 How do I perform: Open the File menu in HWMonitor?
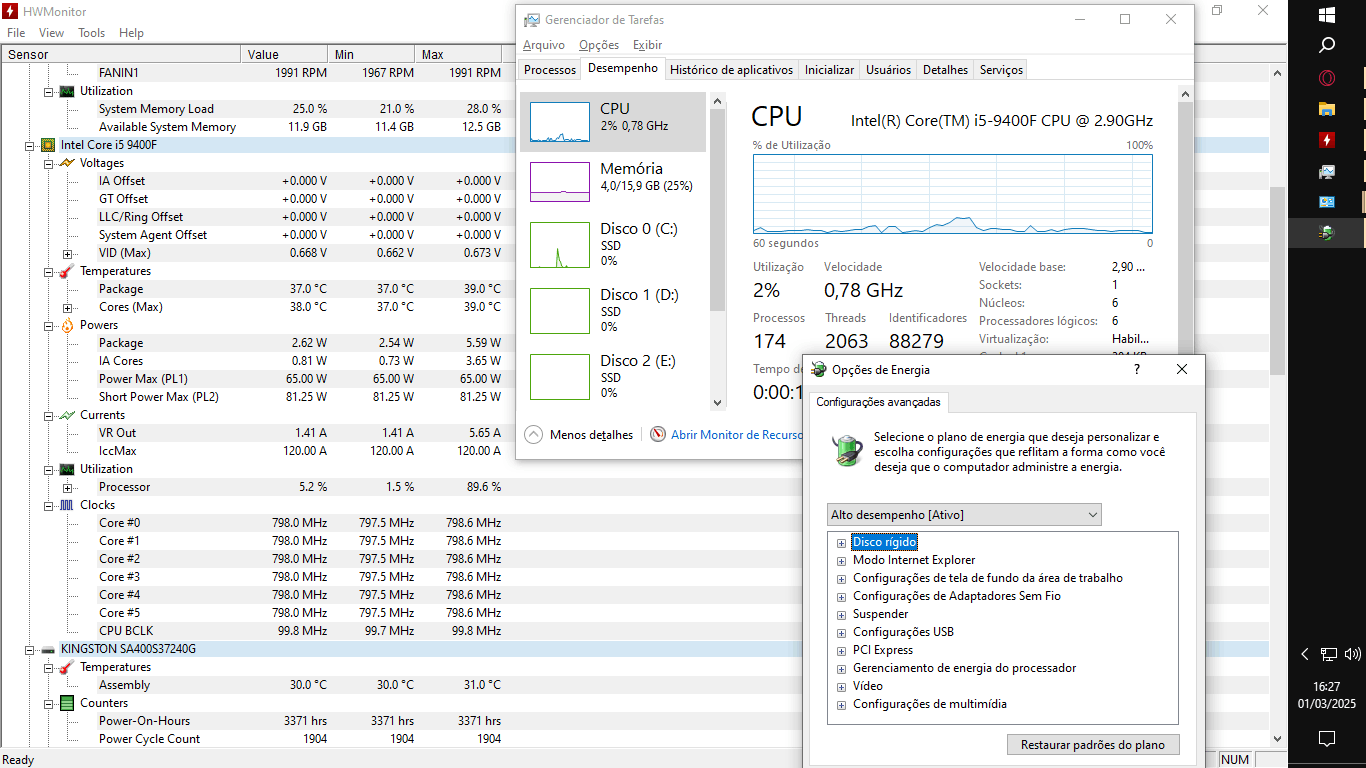point(16,33)
